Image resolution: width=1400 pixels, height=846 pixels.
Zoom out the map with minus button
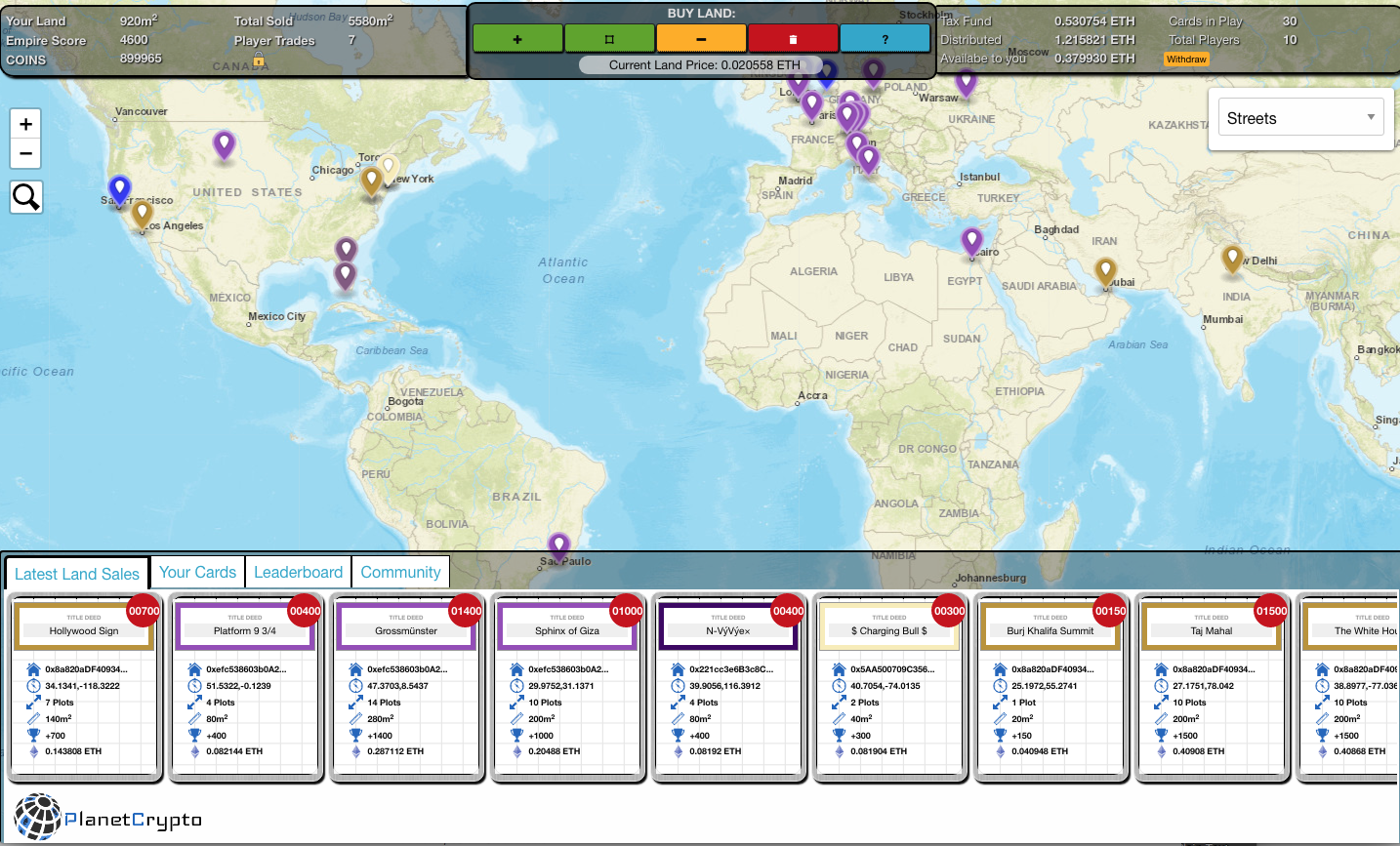pyautogui.click(x=26, y=153)
